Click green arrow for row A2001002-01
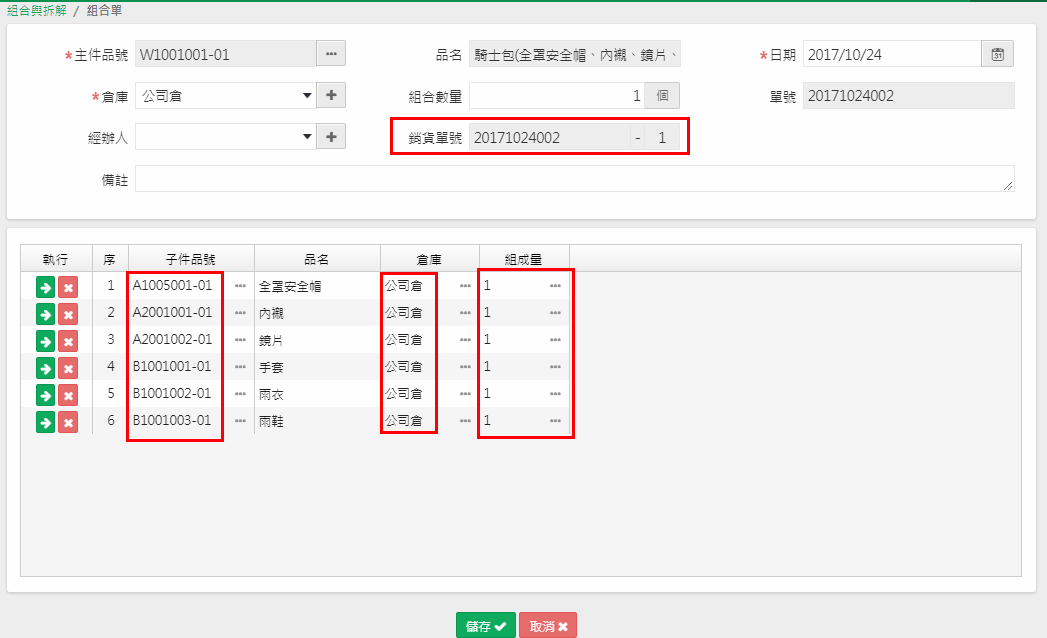1047x638 pixels. pos(45,341)
